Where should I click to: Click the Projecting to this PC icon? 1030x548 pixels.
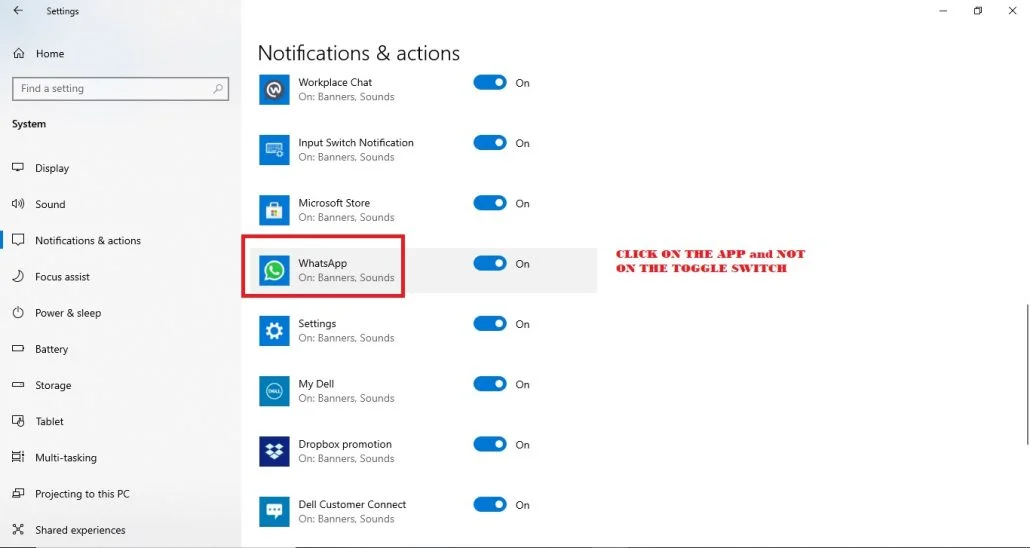click(18, 493)
